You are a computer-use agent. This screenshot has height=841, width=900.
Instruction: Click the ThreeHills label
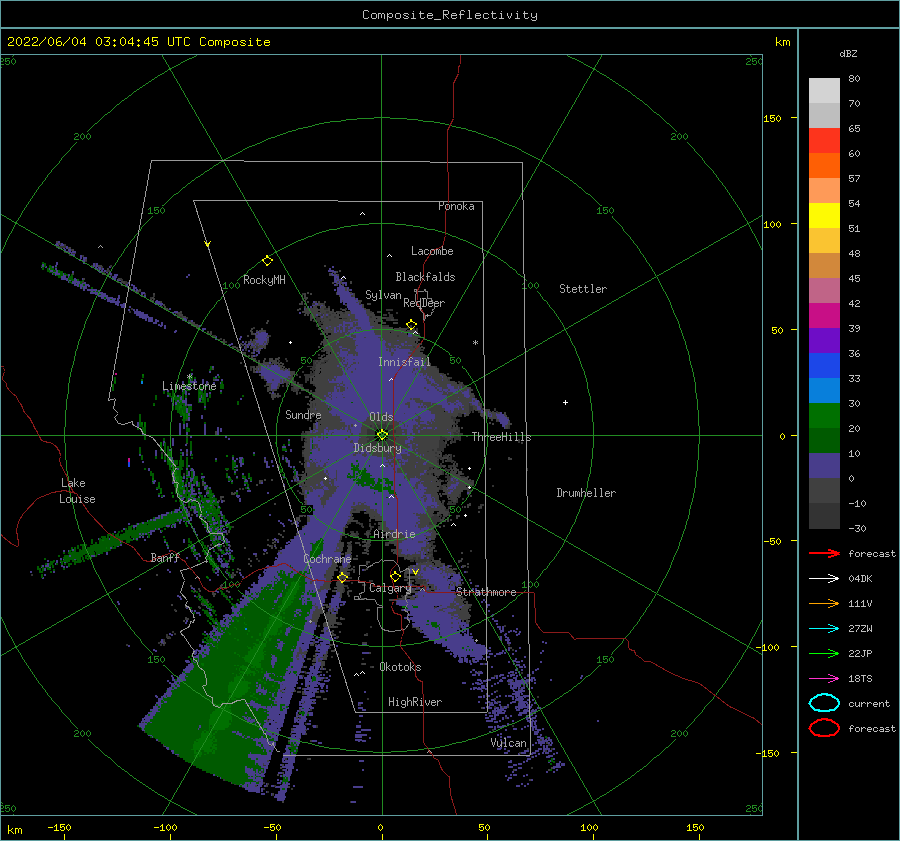[501, 437]
